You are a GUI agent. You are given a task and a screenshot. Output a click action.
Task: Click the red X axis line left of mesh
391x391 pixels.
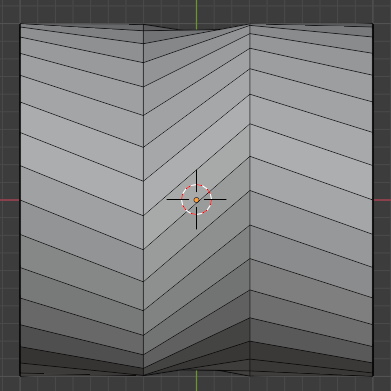pos(10,200)
